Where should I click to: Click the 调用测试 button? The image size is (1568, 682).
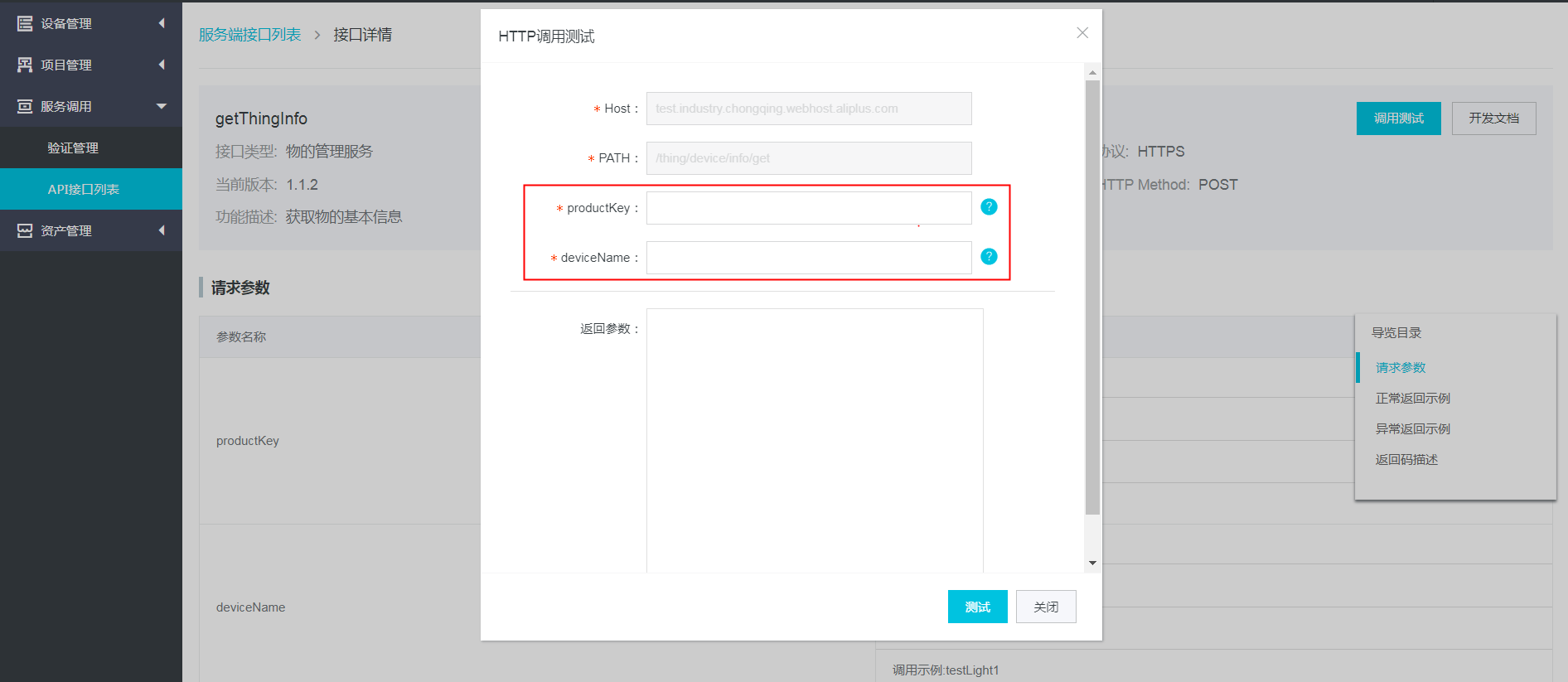1399,119
